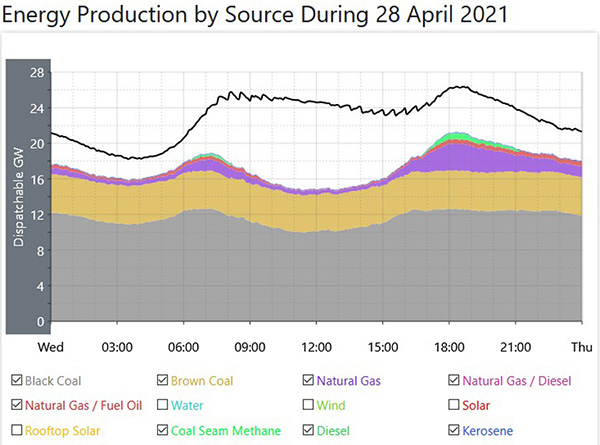Disable the Brown Coal series checkbox
This screenshot has height=445, width=600.
[x=163, y=381]
